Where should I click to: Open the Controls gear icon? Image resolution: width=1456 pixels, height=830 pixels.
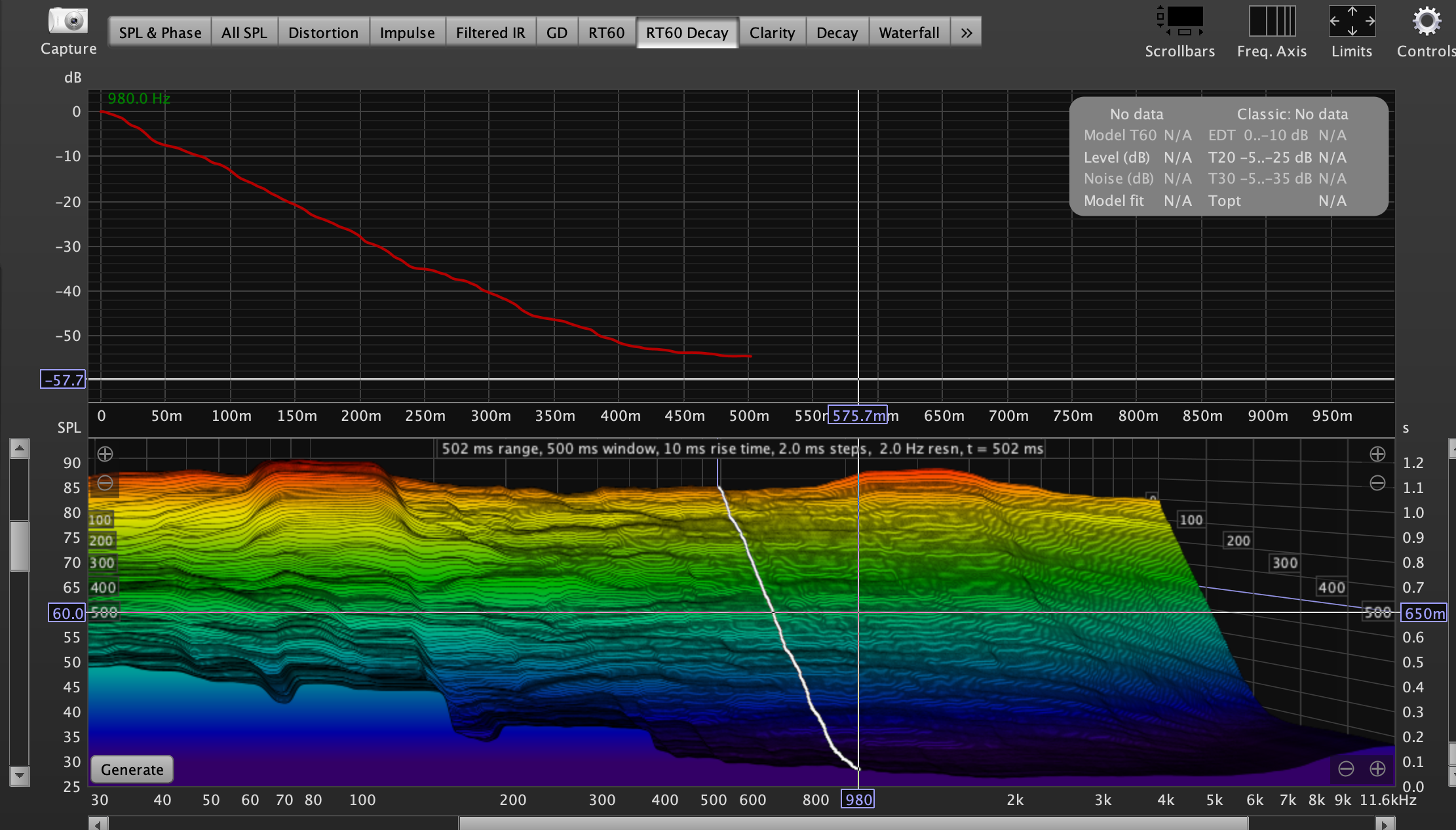pos(1427,21)
